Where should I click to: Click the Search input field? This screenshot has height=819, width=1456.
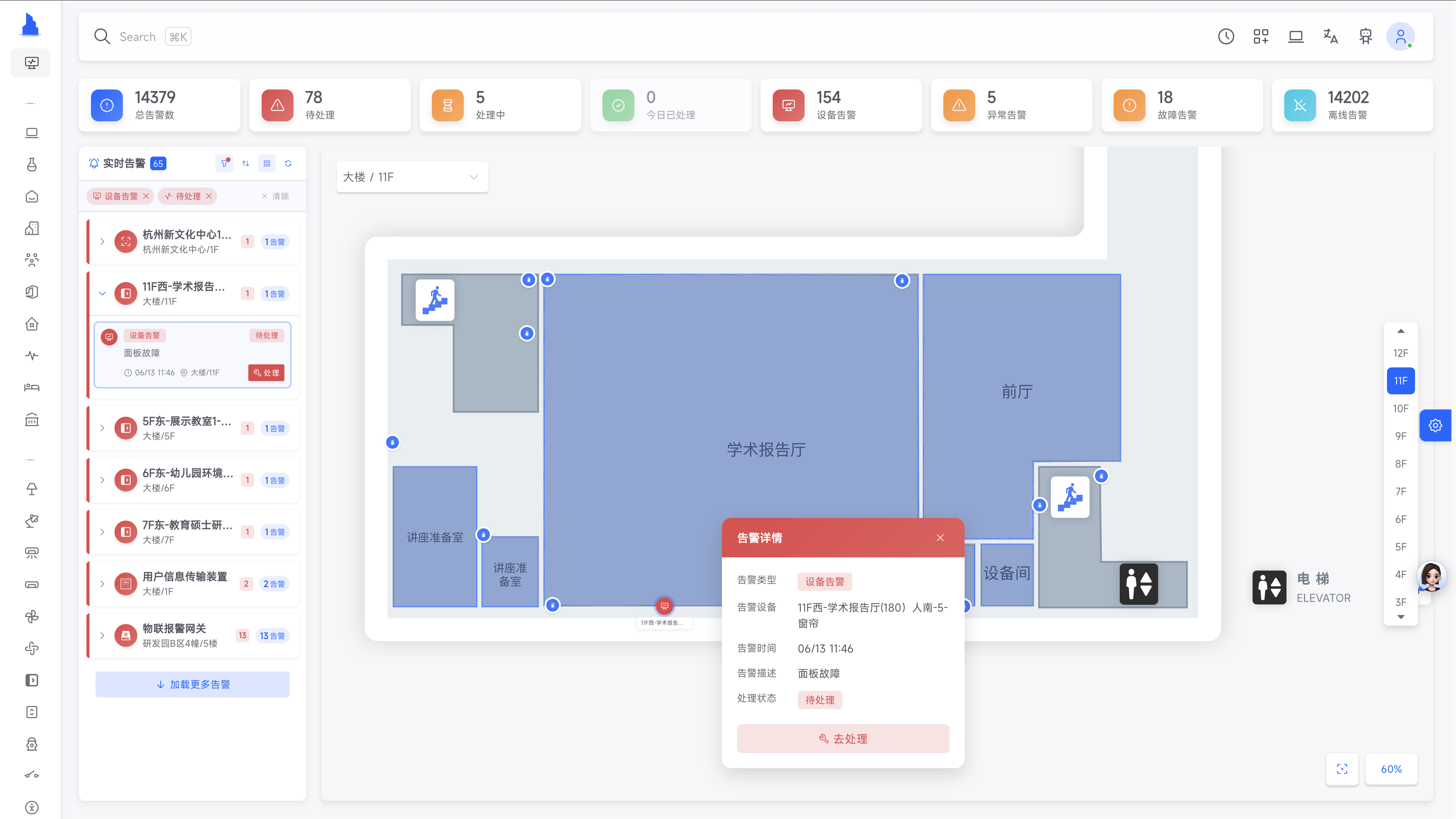(x=137, y=37)
